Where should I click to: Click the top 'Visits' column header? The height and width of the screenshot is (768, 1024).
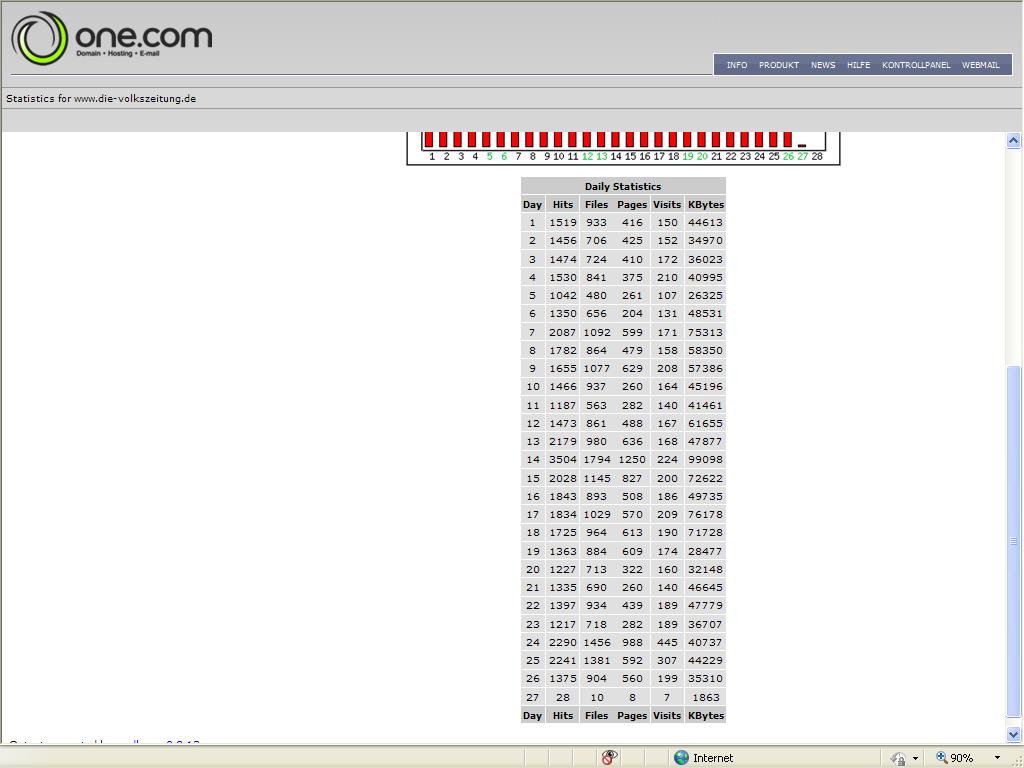667,204
